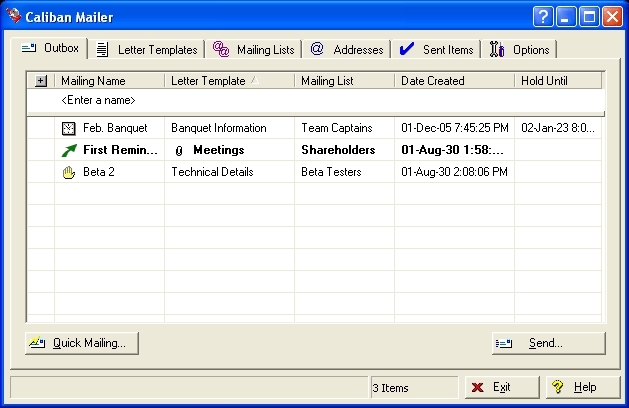
Task: Click the paperclip attachment icon next to Meetings
Action: coord(180,150)
